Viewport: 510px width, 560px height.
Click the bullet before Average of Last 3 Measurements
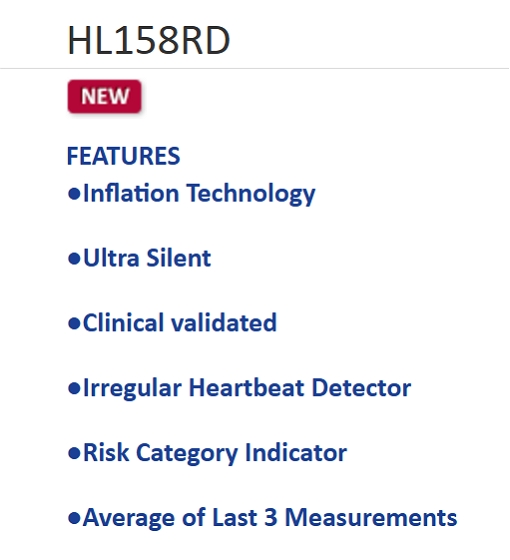coord(74,518)
